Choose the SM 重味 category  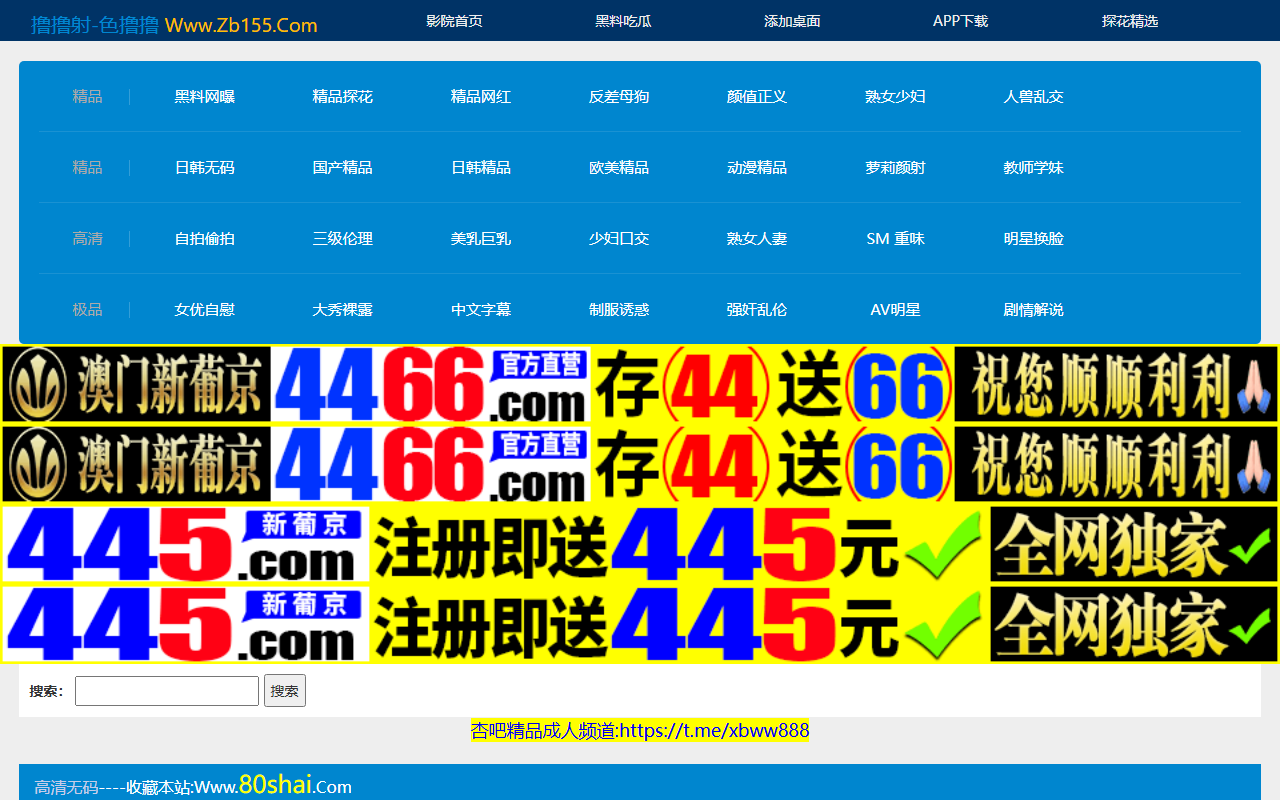click(x=895, y=239)
